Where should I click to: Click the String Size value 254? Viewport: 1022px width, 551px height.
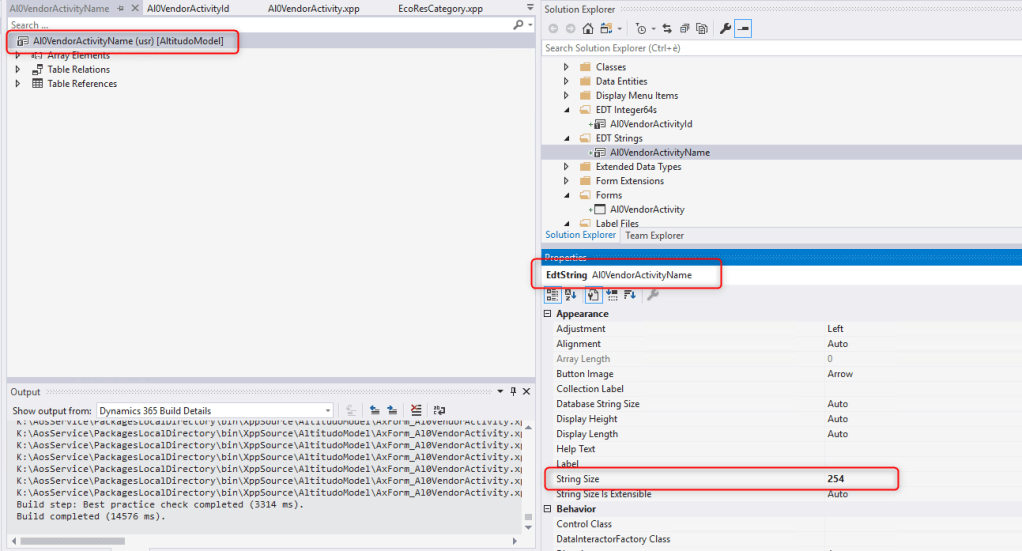pyautogui.click(x=835, y=479)
